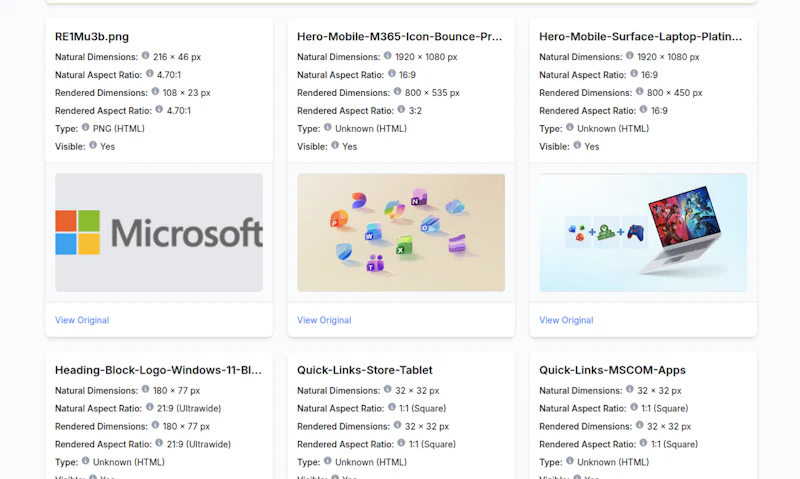Viewport: 800px width, 479px height.
Task: Click Natural Aspect Ratio info icon in Hero-Mobile-Surface-Laptop card
Action: 634,73
